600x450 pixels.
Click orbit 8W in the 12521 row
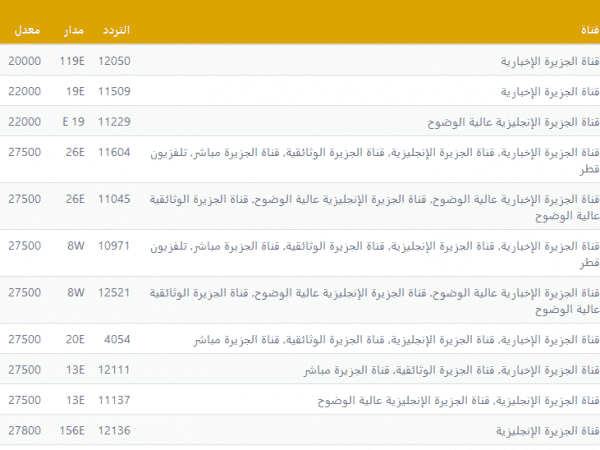tap(76, 293)
